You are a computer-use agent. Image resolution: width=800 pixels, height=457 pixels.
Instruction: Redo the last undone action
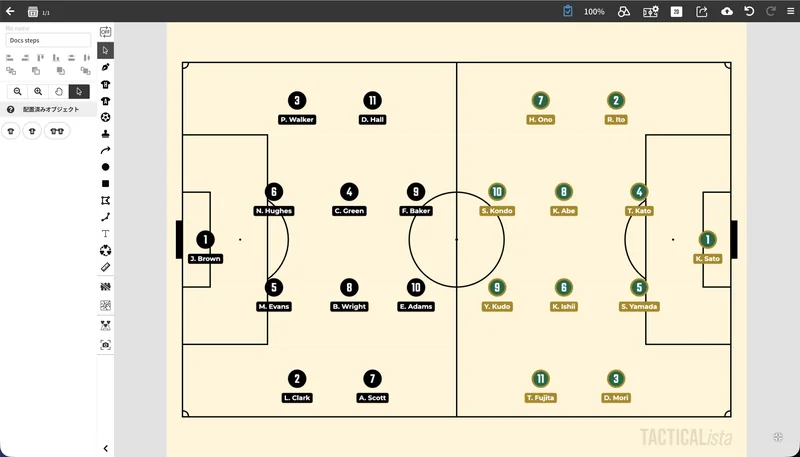pyautogui.click(x=771, y=11)
